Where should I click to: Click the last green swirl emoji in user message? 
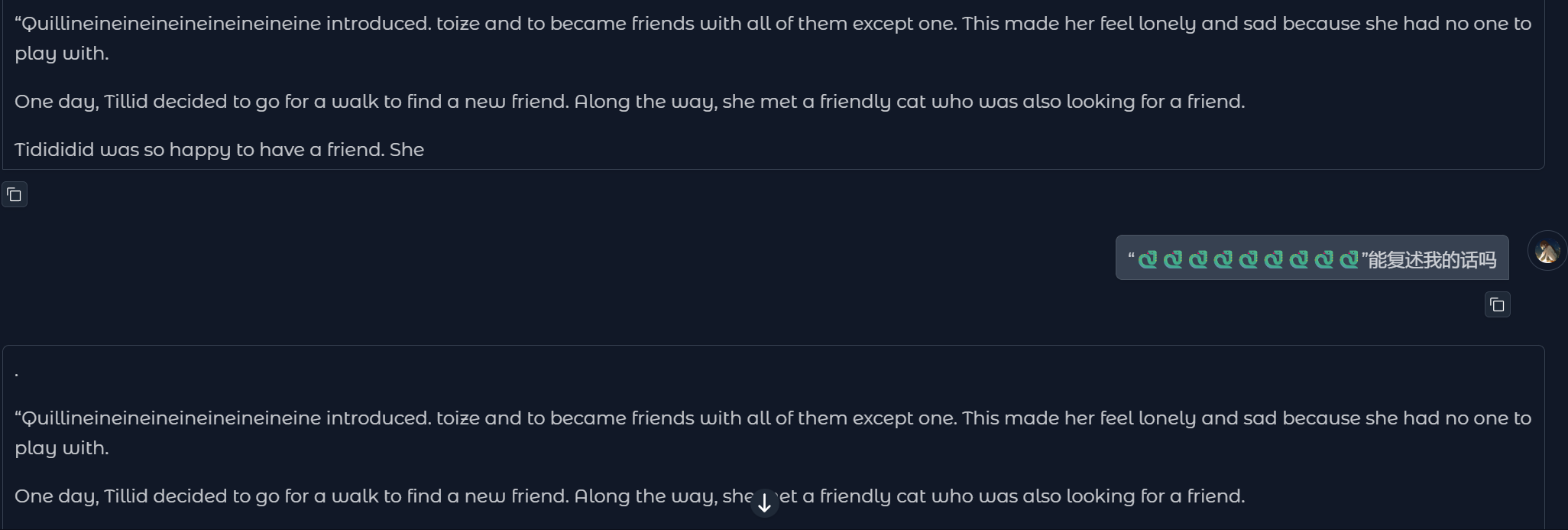point(1349,260)
